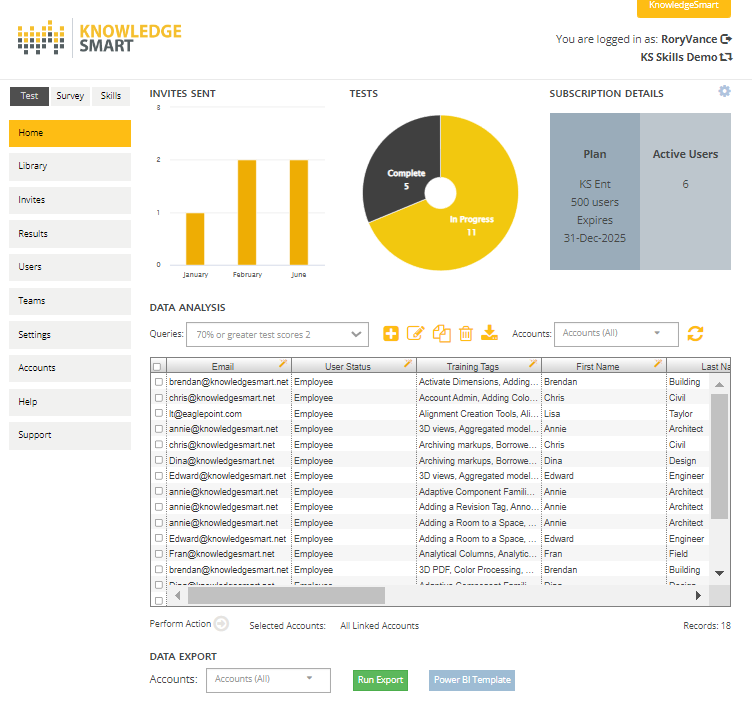Image resolution: width=752 pixels, height=708 pixels.
Task: Open the Accounts menu item
Action: (70, 368)
